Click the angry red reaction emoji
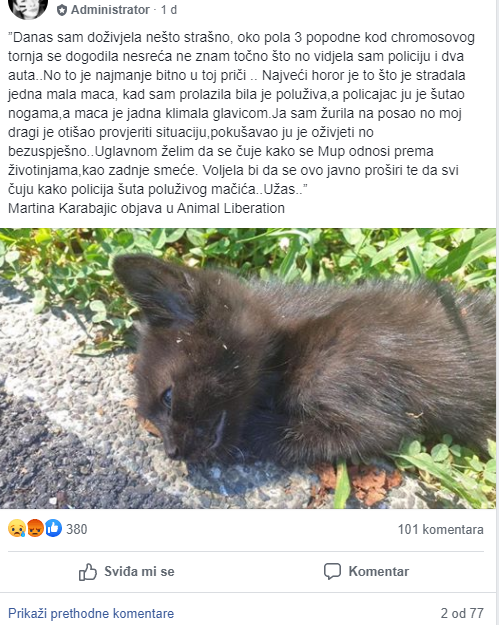The height and width of the screenshot is (625, 499). tap(35, 529)
